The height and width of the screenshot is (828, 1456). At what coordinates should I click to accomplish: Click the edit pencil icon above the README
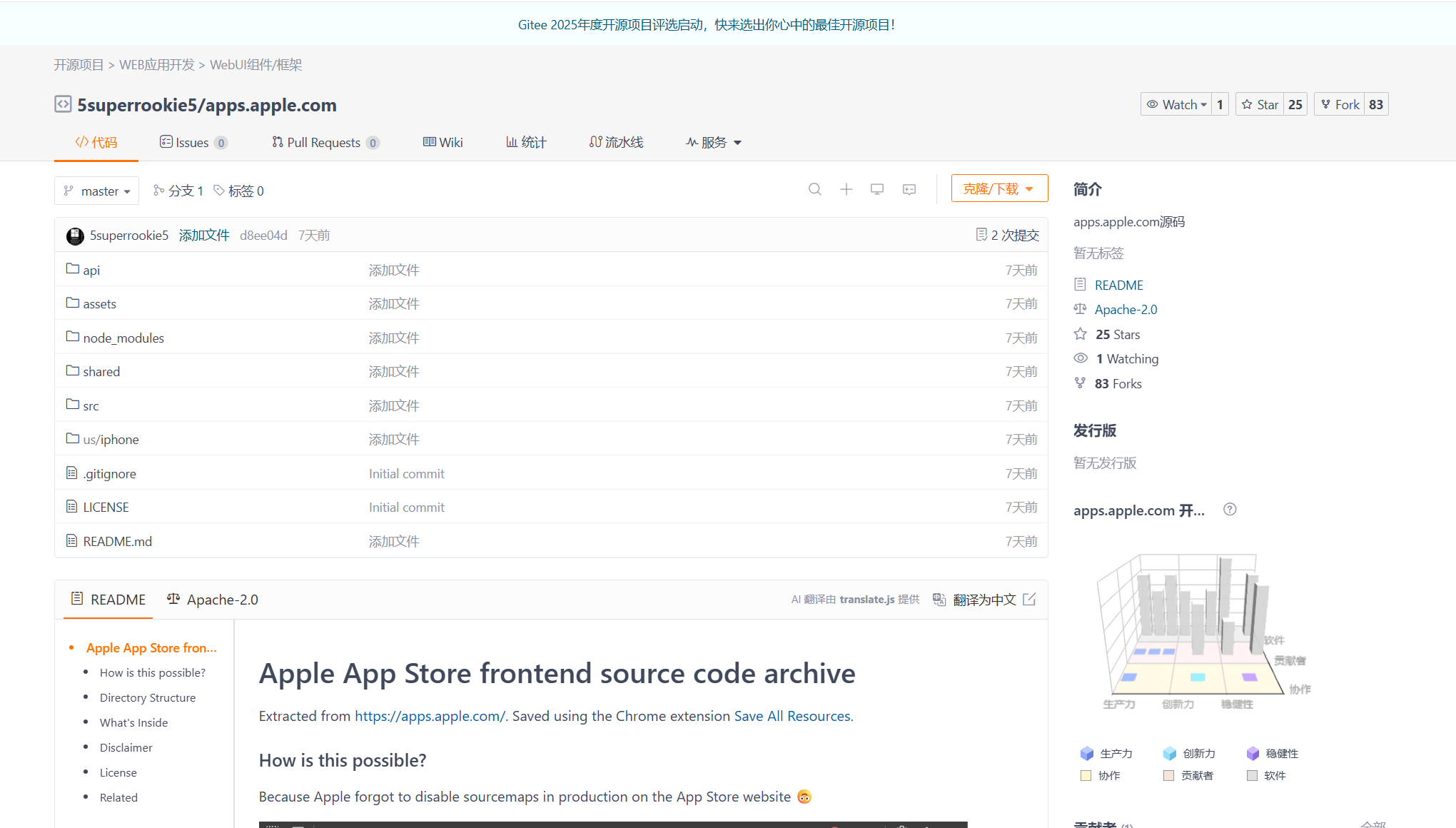[1029, 600]
